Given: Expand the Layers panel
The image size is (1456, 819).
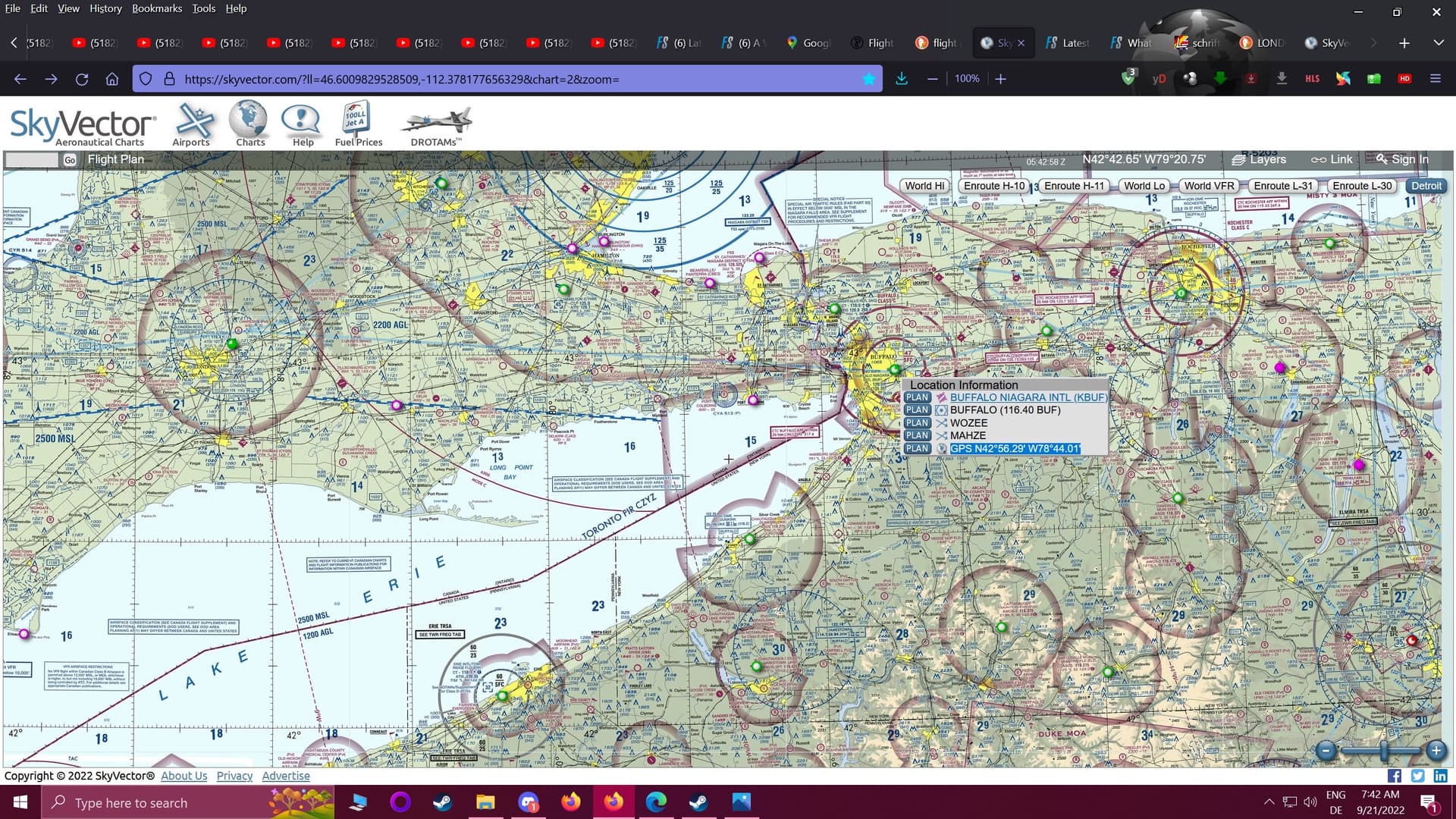Looking at the screenshot, I should 1259,159.
